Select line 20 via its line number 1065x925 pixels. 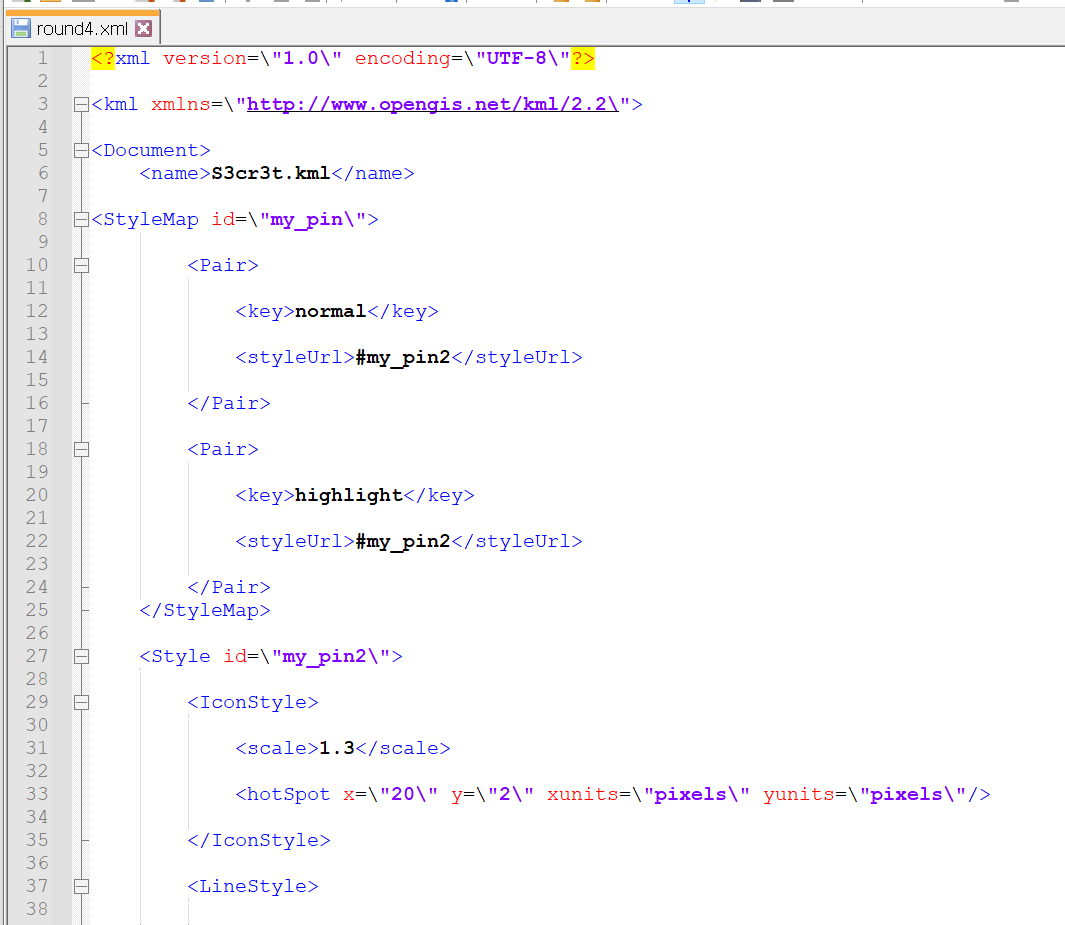point(37,496)
